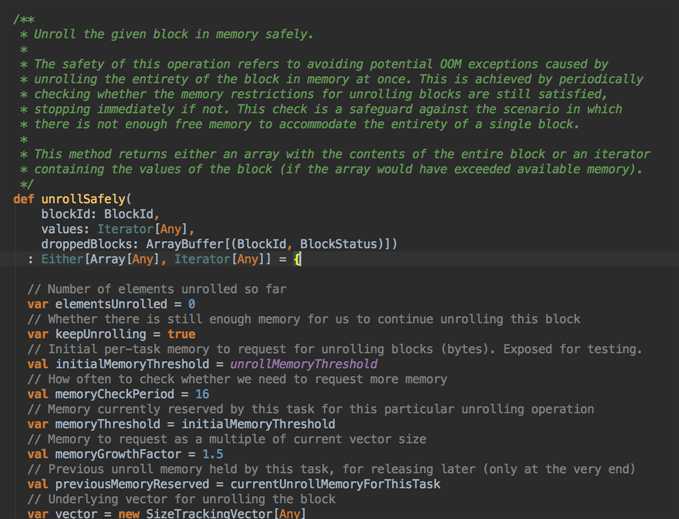Click currentUnrollMemoryForThisTask reference
This screenshot has height=519, width=679.
(x=335, y=484)
